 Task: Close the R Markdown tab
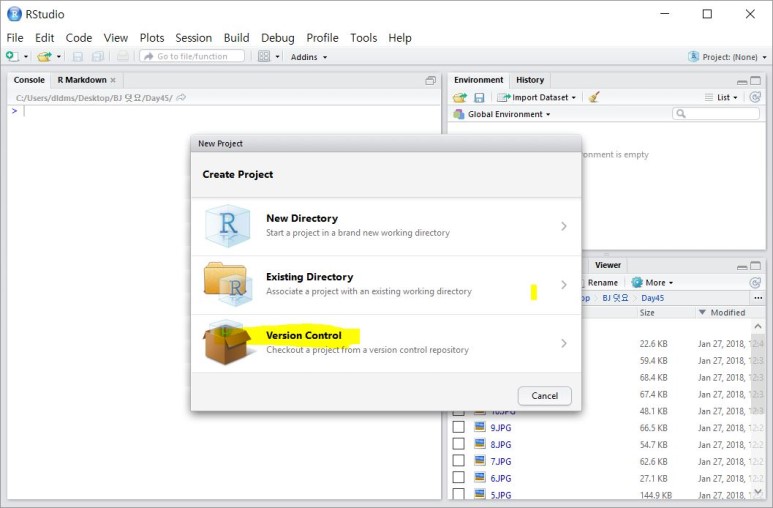click(113, 80)
